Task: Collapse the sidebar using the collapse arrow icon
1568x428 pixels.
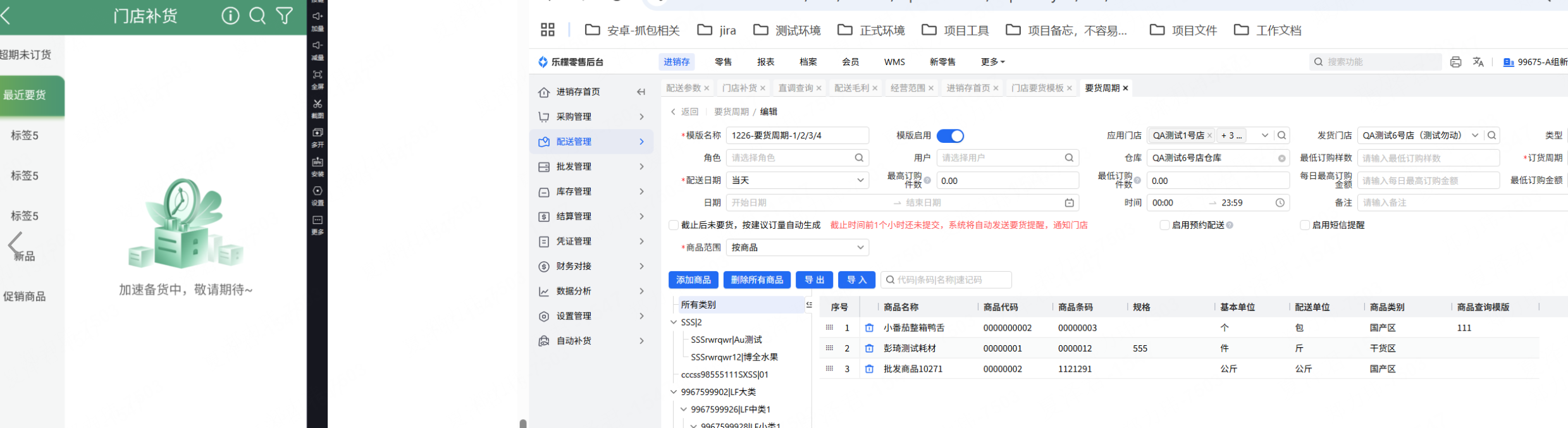Action: pyautogui.click(x=641, y=92)
